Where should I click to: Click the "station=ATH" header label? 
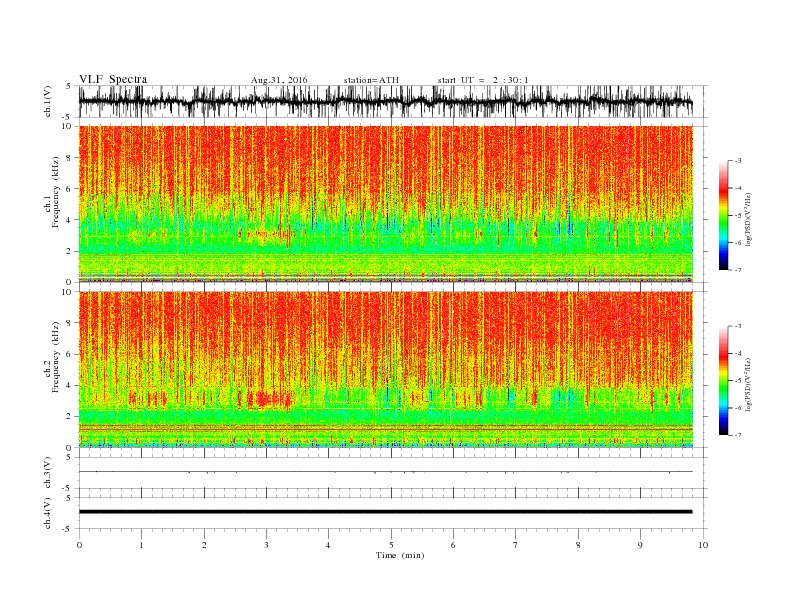point(371,80)
